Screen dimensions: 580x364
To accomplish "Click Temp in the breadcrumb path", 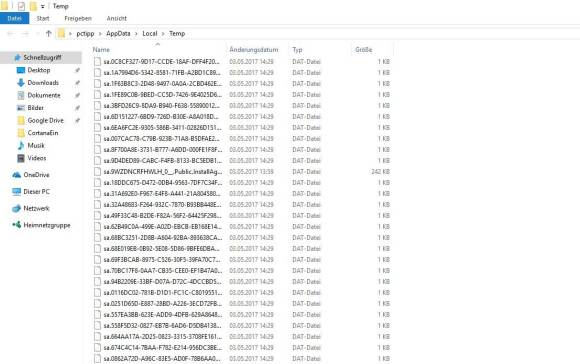I will (x=177, y=34).
